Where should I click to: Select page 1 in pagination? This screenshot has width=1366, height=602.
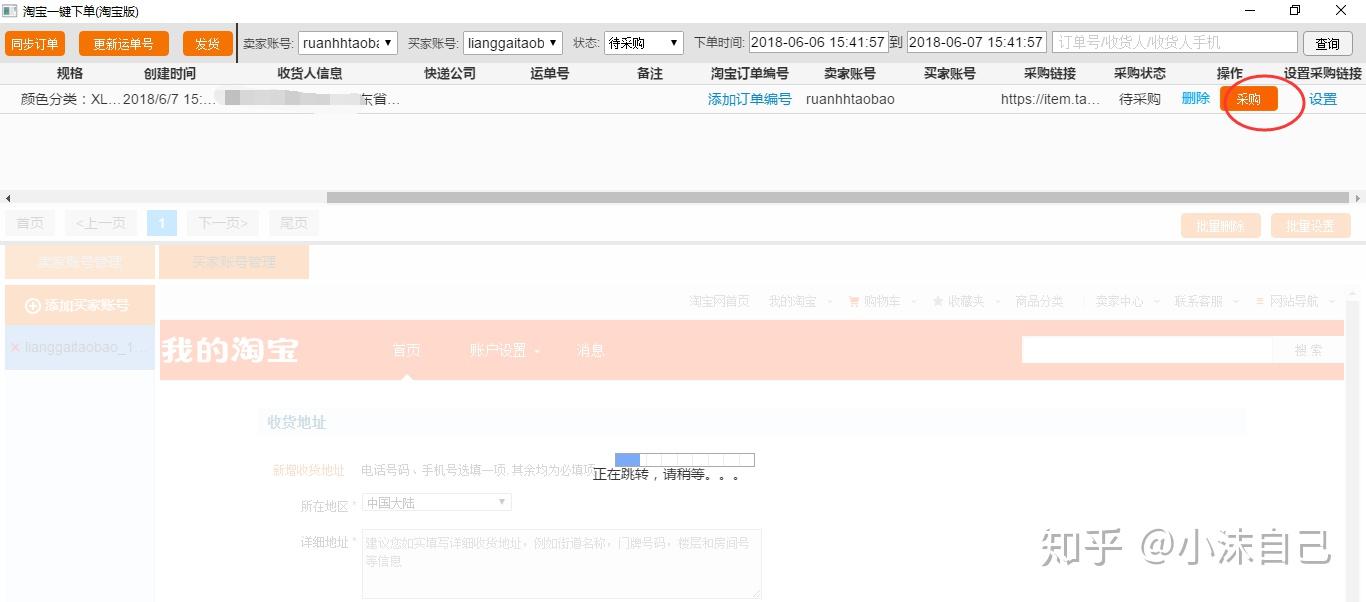click(161, 223)
